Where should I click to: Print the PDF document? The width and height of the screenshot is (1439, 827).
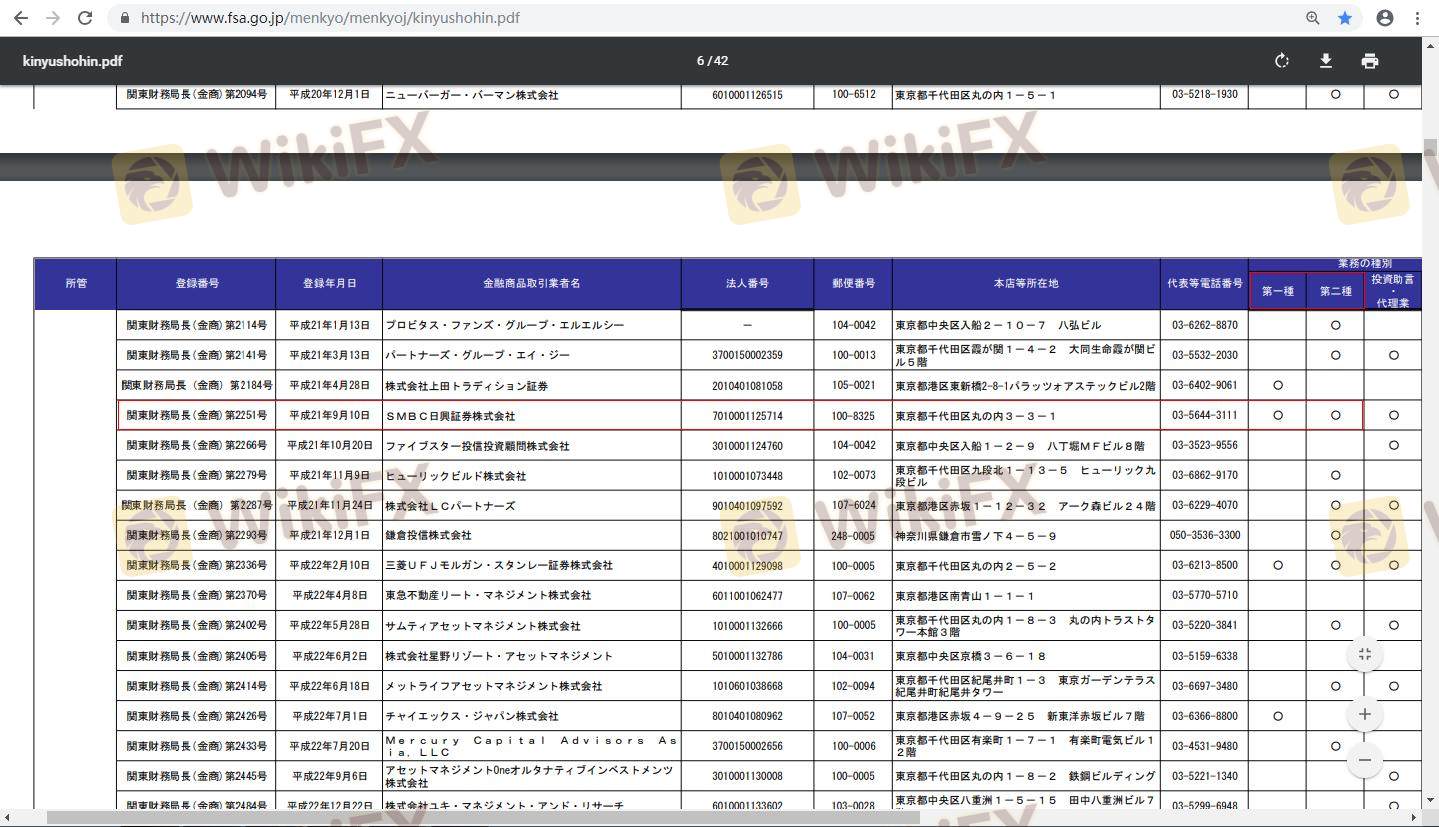click(x=1370, y=61)
